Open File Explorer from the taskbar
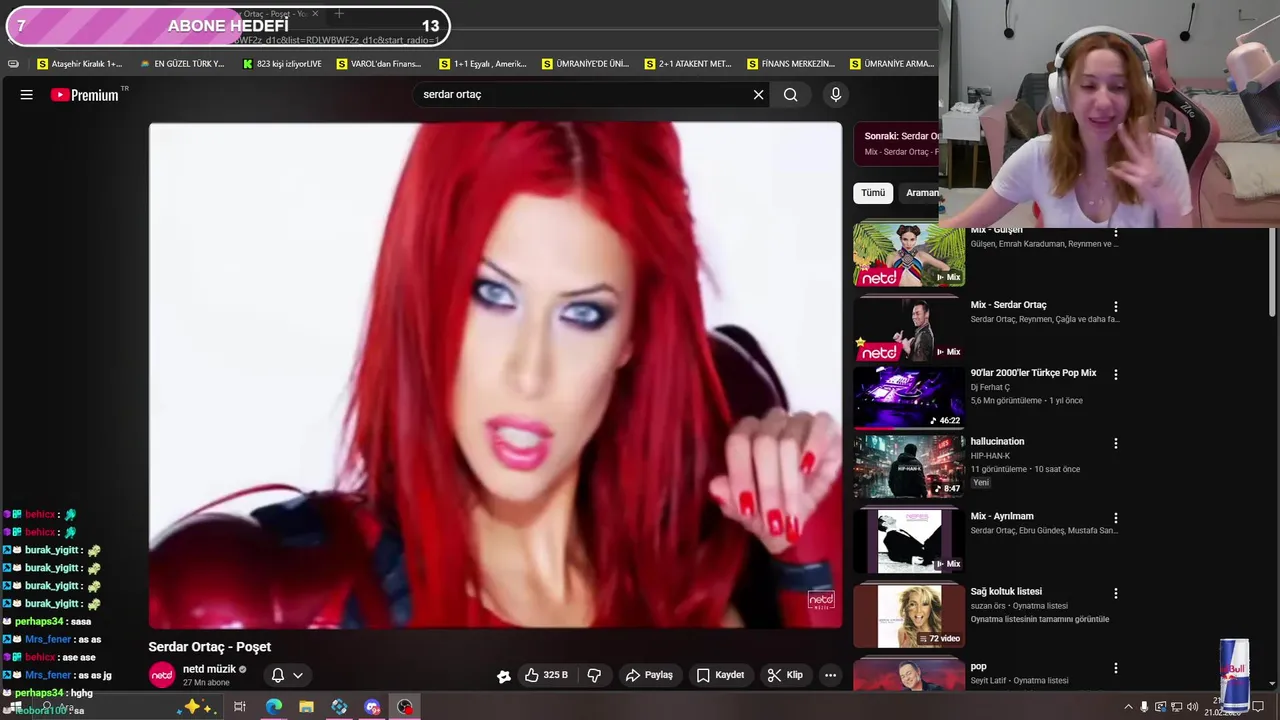 [306, 707]
